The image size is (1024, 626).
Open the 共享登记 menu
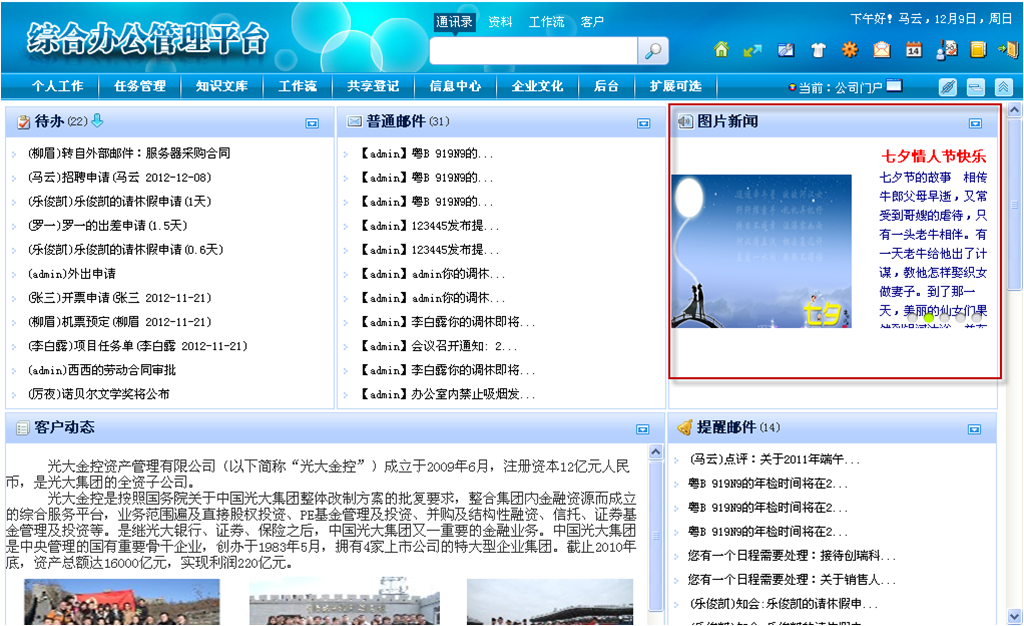[x=373, y=86]
